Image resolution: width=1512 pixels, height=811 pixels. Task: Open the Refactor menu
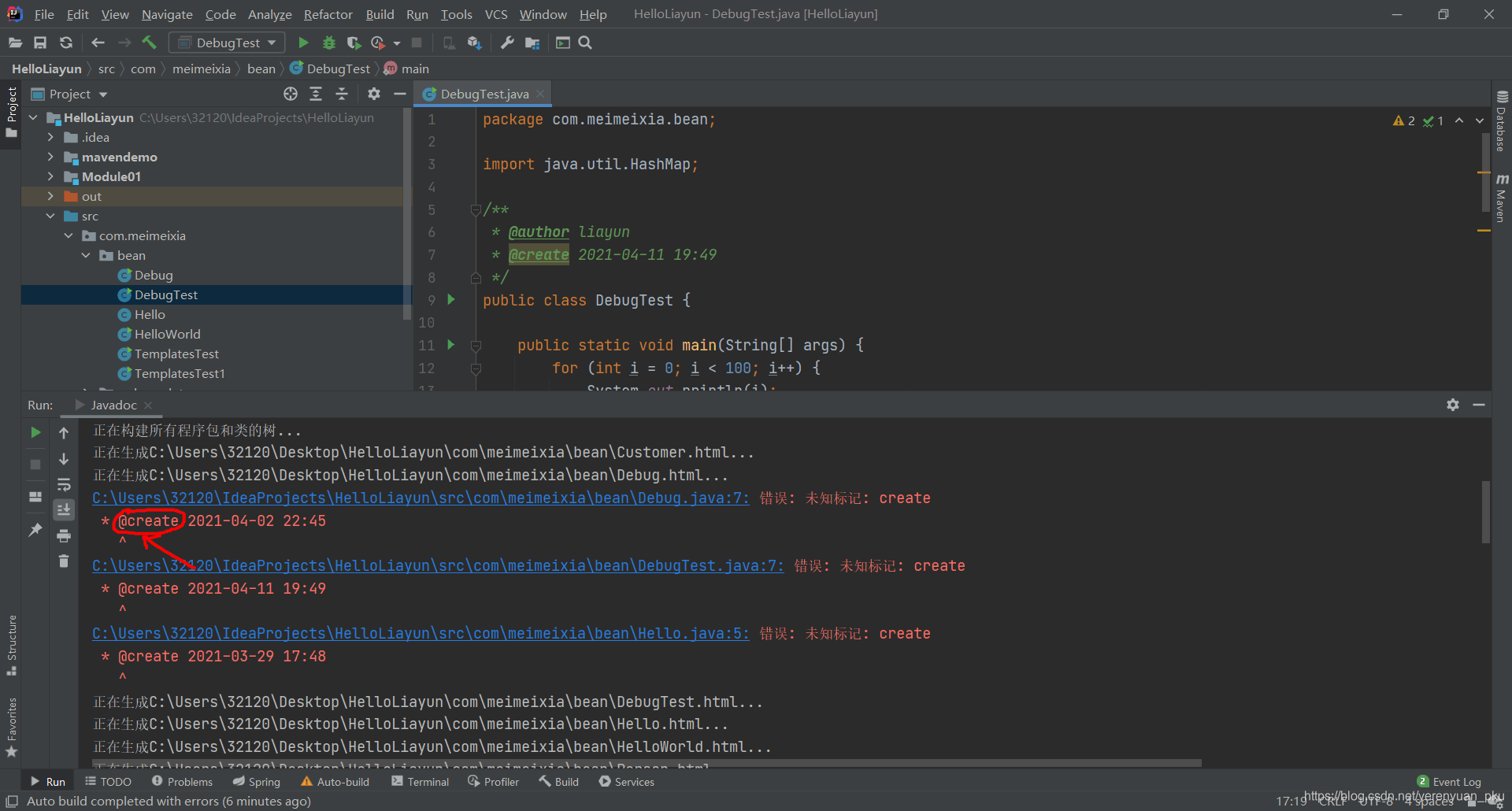point(328,14)
